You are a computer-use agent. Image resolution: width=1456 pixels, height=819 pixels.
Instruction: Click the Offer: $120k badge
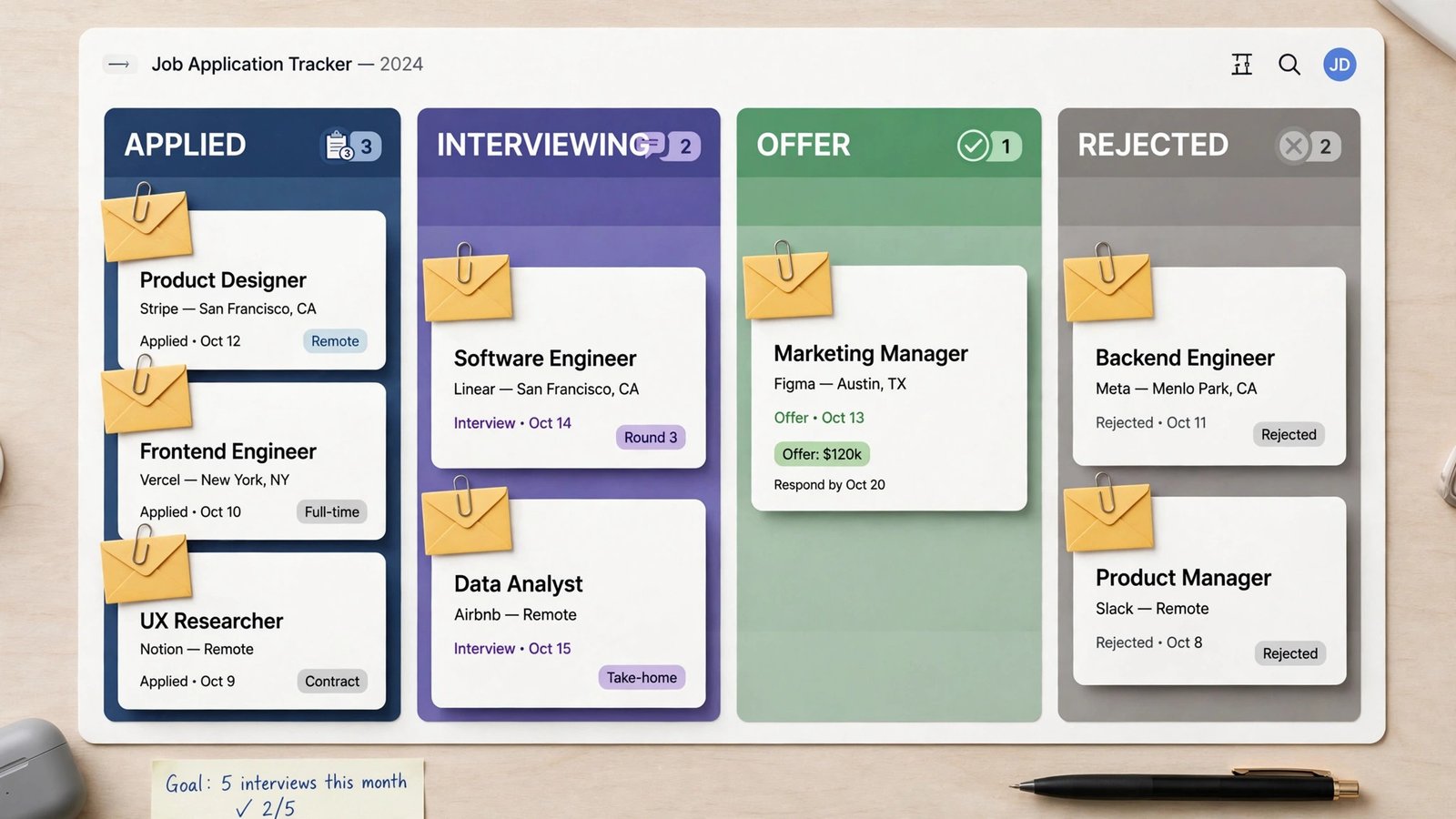(x=822, y=454)
